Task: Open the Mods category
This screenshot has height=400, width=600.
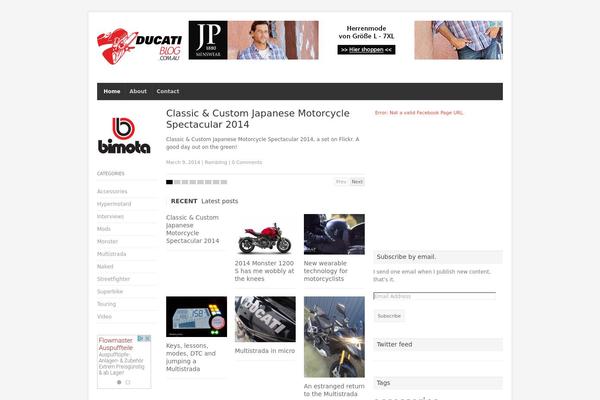Action: (x=104, y=229)
